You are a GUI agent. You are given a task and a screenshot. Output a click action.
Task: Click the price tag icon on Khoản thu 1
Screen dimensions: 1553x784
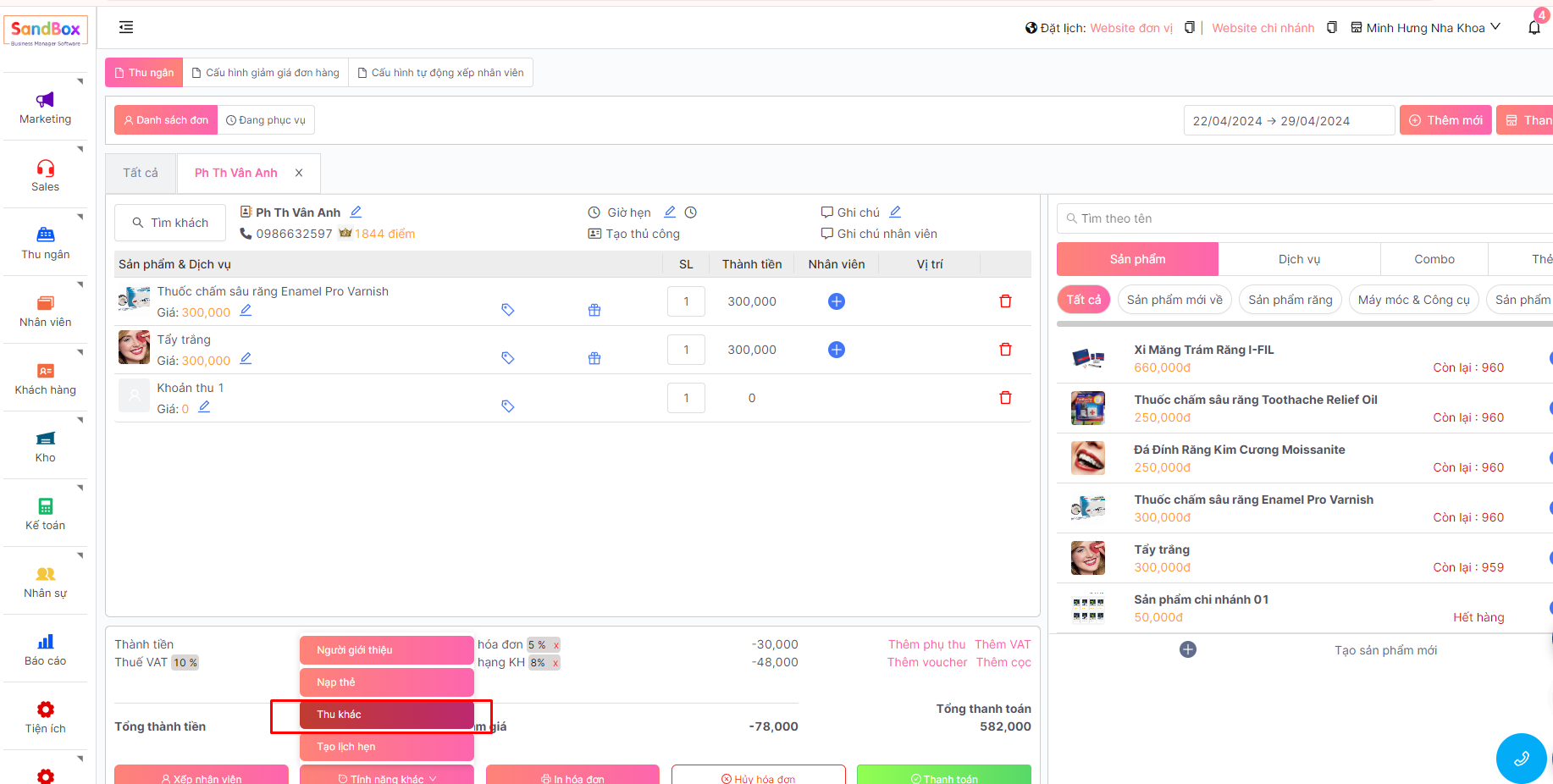click(x=507, y=406)
